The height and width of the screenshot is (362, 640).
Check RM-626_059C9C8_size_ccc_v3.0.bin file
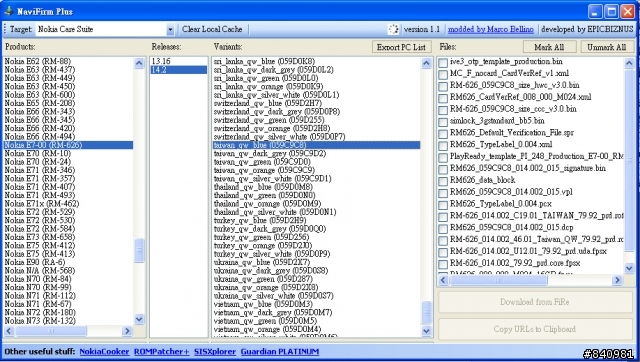443,110
